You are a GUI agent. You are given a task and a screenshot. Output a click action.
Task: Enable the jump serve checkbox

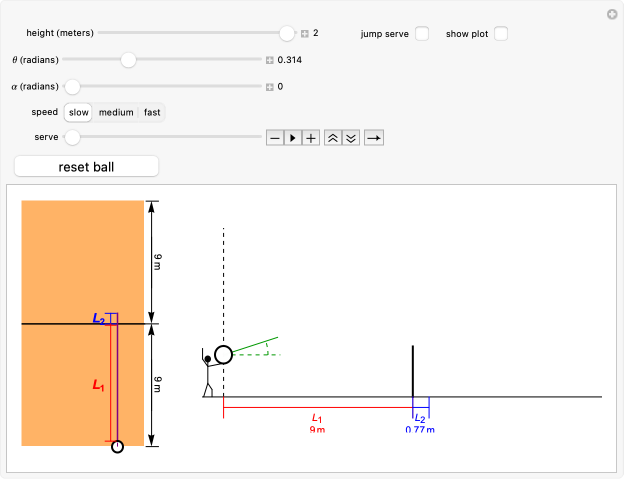(422, 34)
